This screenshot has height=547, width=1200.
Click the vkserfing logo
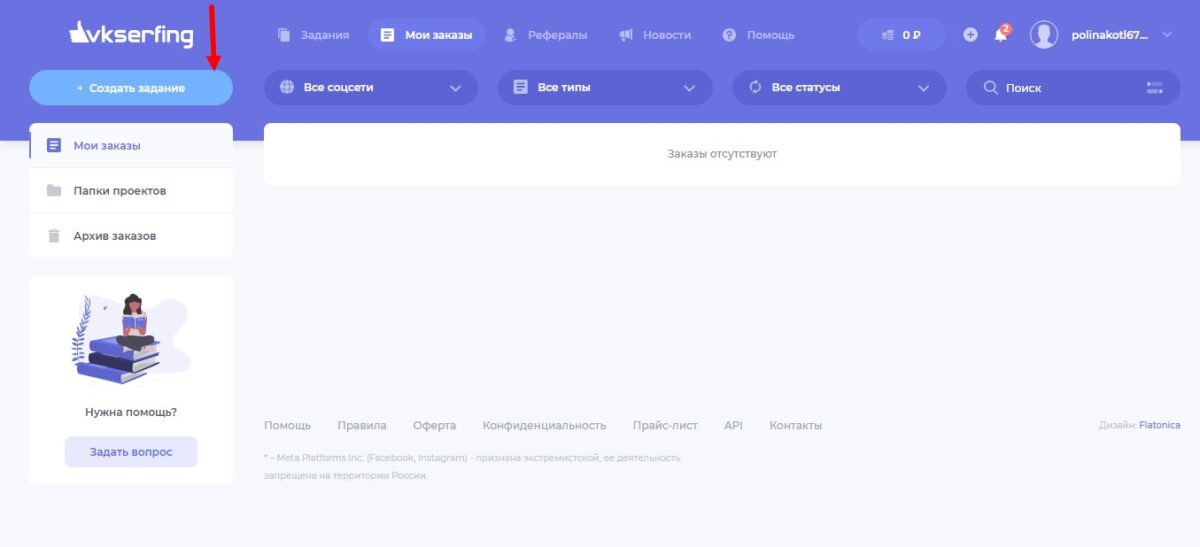[x=131, y=35]
